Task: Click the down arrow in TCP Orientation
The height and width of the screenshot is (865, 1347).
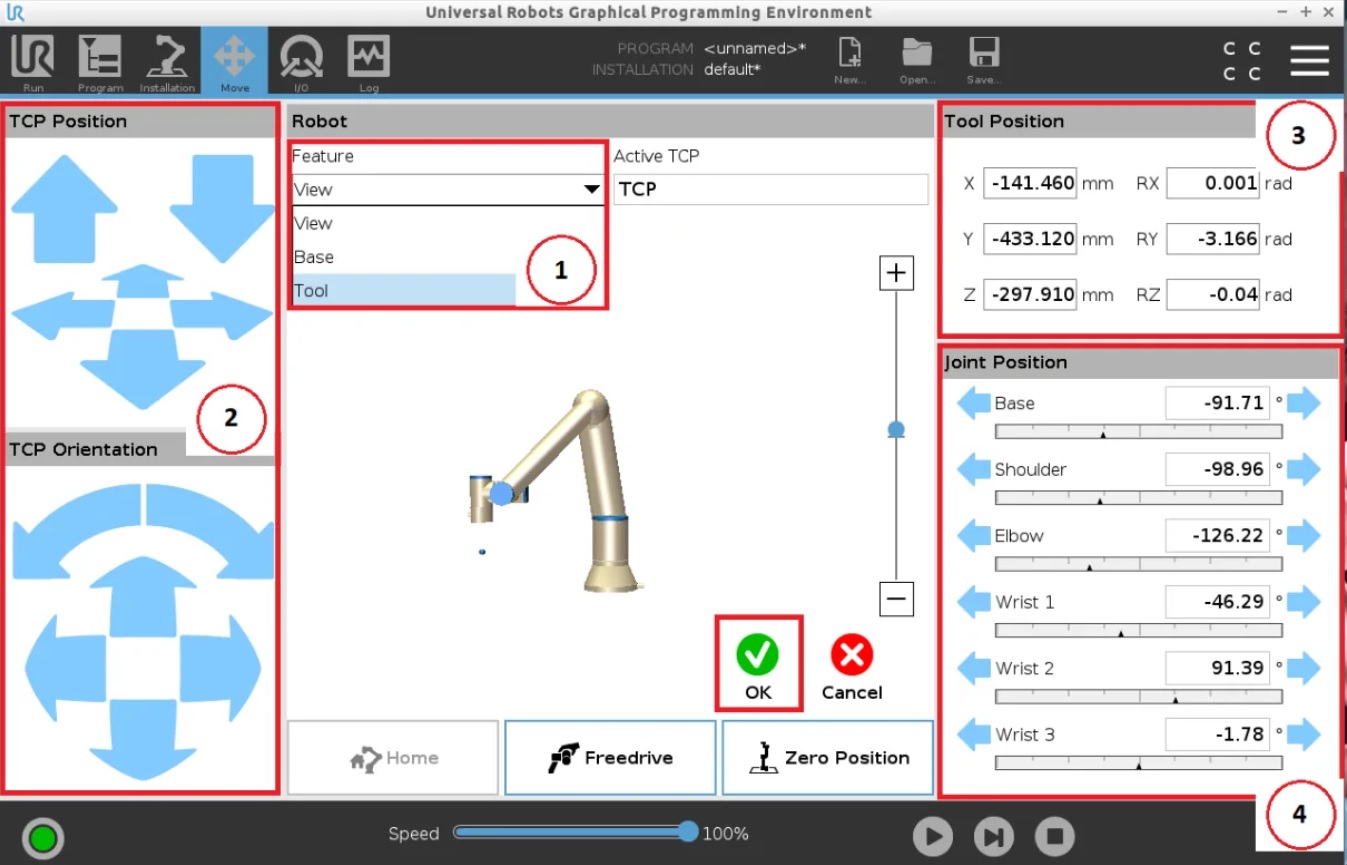Action: pyautogui.click(x=143, y=738)
